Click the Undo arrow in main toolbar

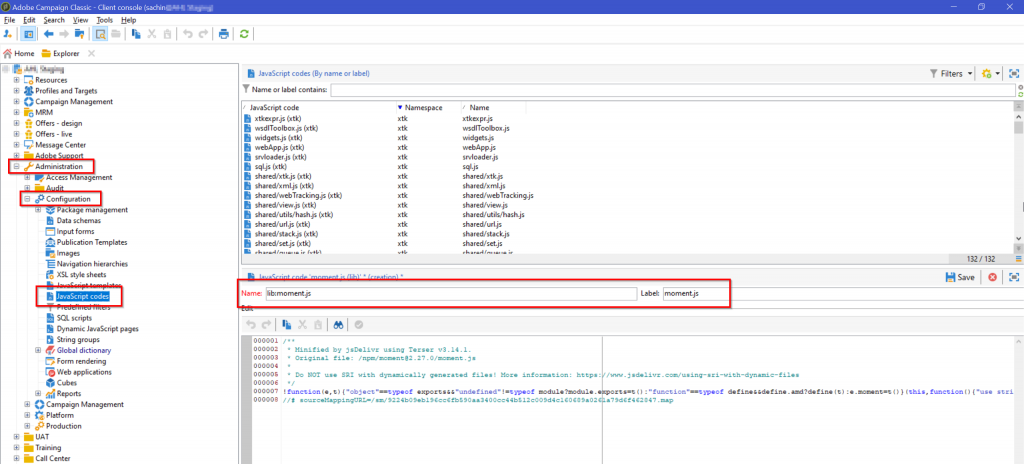(x=187, y=34)
